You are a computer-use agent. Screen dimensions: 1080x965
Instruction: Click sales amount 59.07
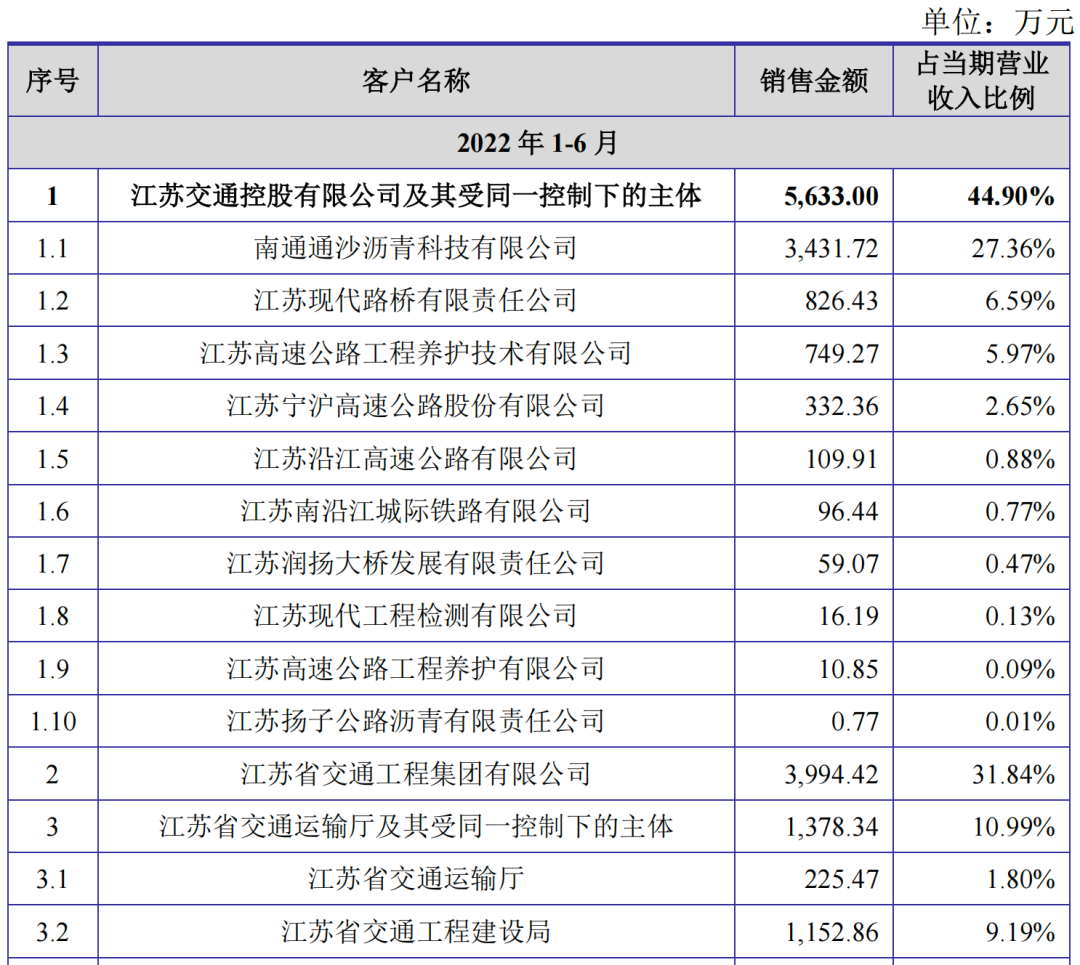click(x=848, y=564)
